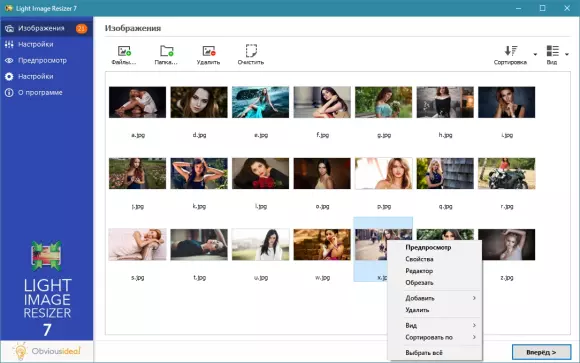Click the ObviousIdea logo
This screenshot has width=580, height=363.
pyautogui.click(x=47, y=351)
